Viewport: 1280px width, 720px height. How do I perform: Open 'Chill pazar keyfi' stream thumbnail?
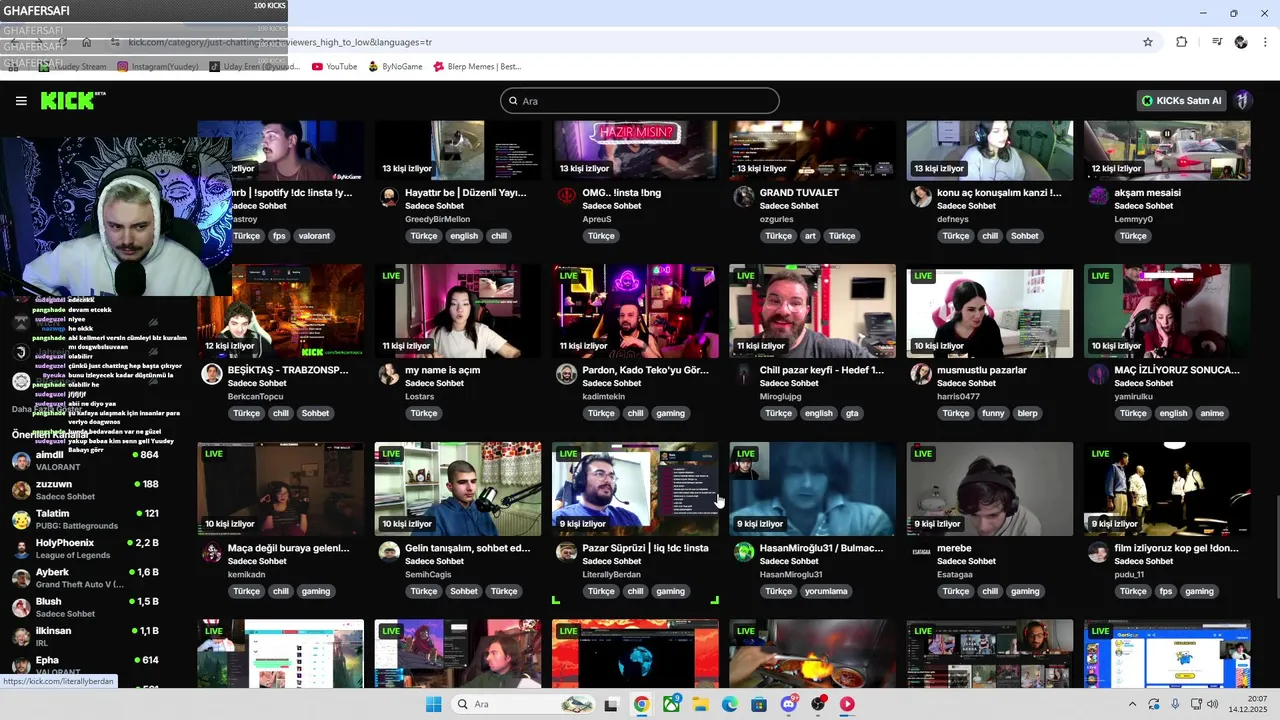[x=812, y=311]
